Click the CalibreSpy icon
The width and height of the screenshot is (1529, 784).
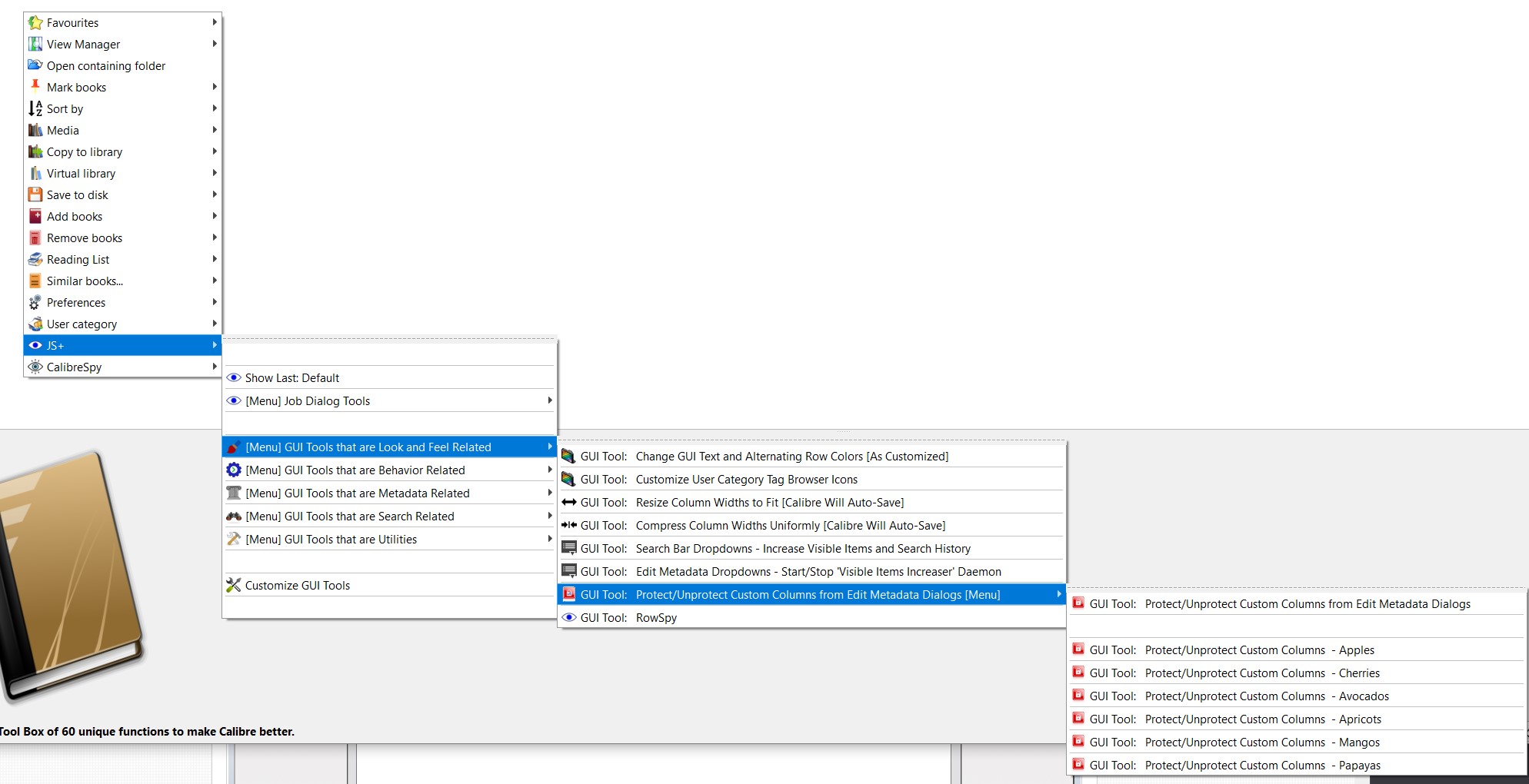(x=35, y=367)
